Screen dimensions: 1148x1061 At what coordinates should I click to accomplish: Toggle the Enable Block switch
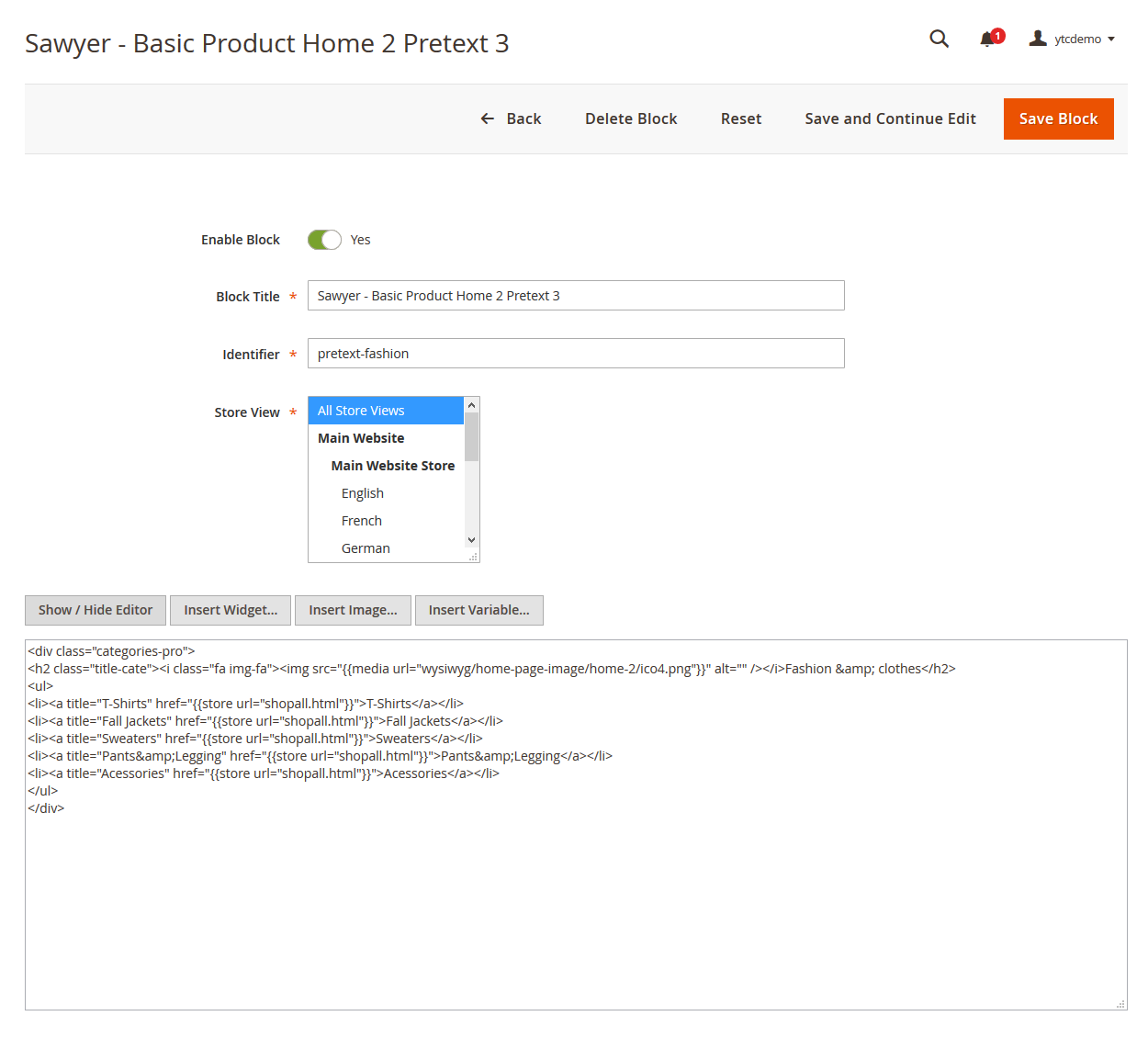pyautogui.click(x=324, y=240)
